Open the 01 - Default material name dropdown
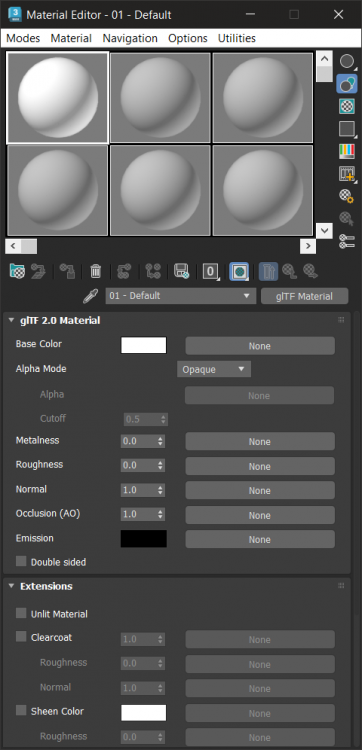Viewport: 362px width, 750px height. [181, 296]
